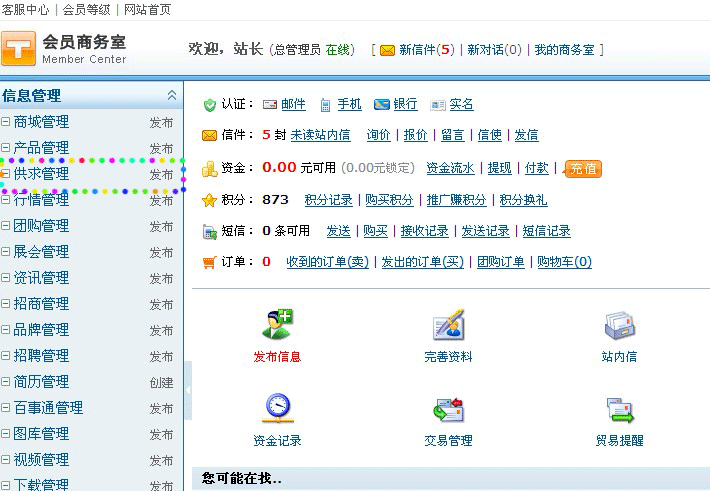The image size is (710, 491).
Task: Click the SMS icon beside 短信
Action: [210, 232]
